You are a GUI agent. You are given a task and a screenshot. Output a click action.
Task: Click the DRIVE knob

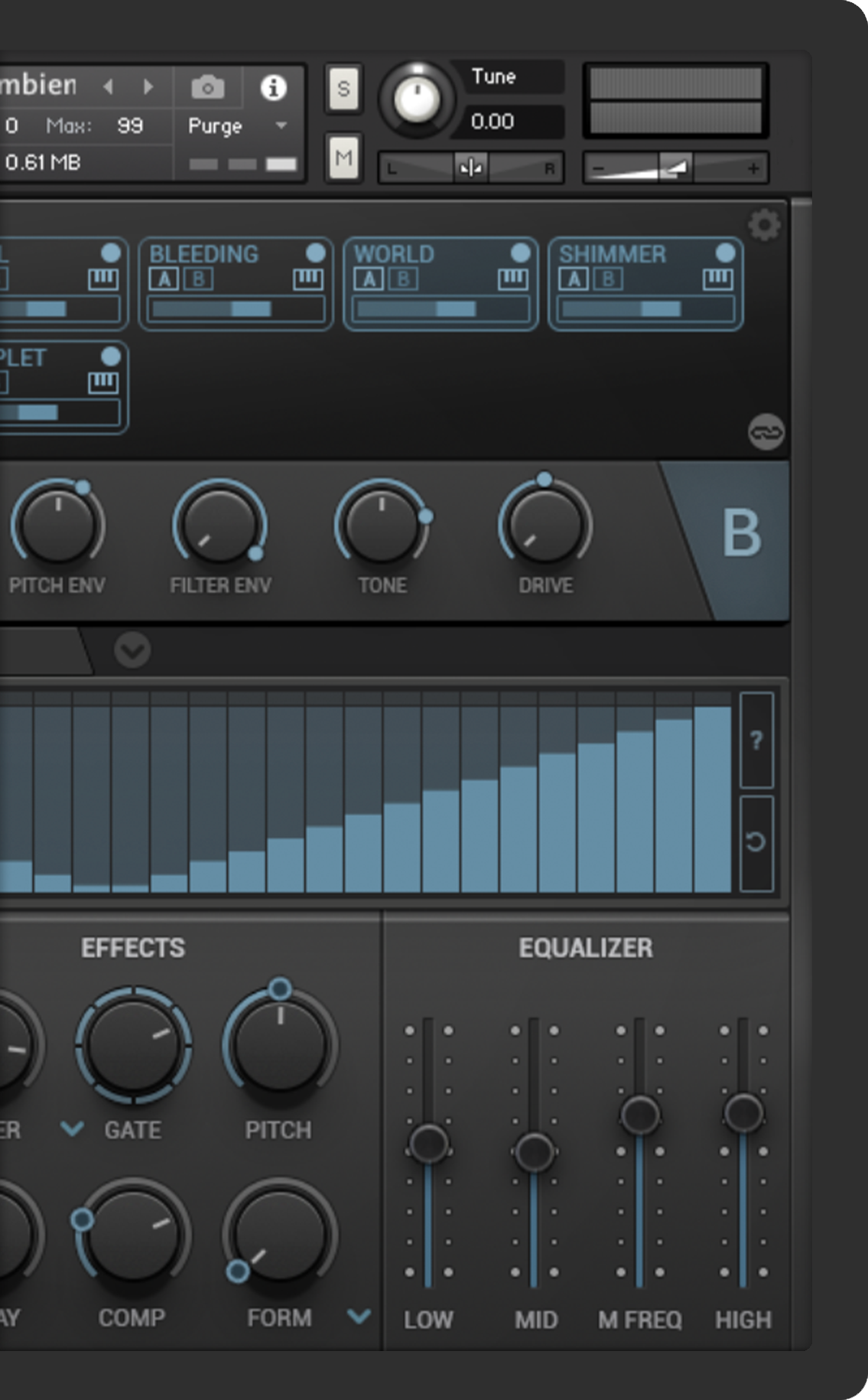click(x=545, y=526)
